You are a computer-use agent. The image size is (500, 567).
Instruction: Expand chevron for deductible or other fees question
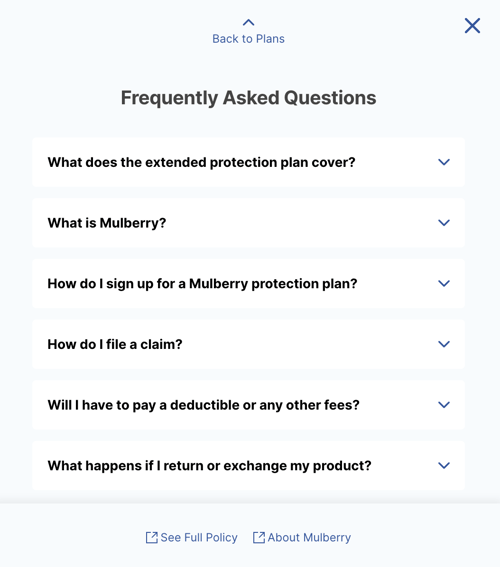444,405
